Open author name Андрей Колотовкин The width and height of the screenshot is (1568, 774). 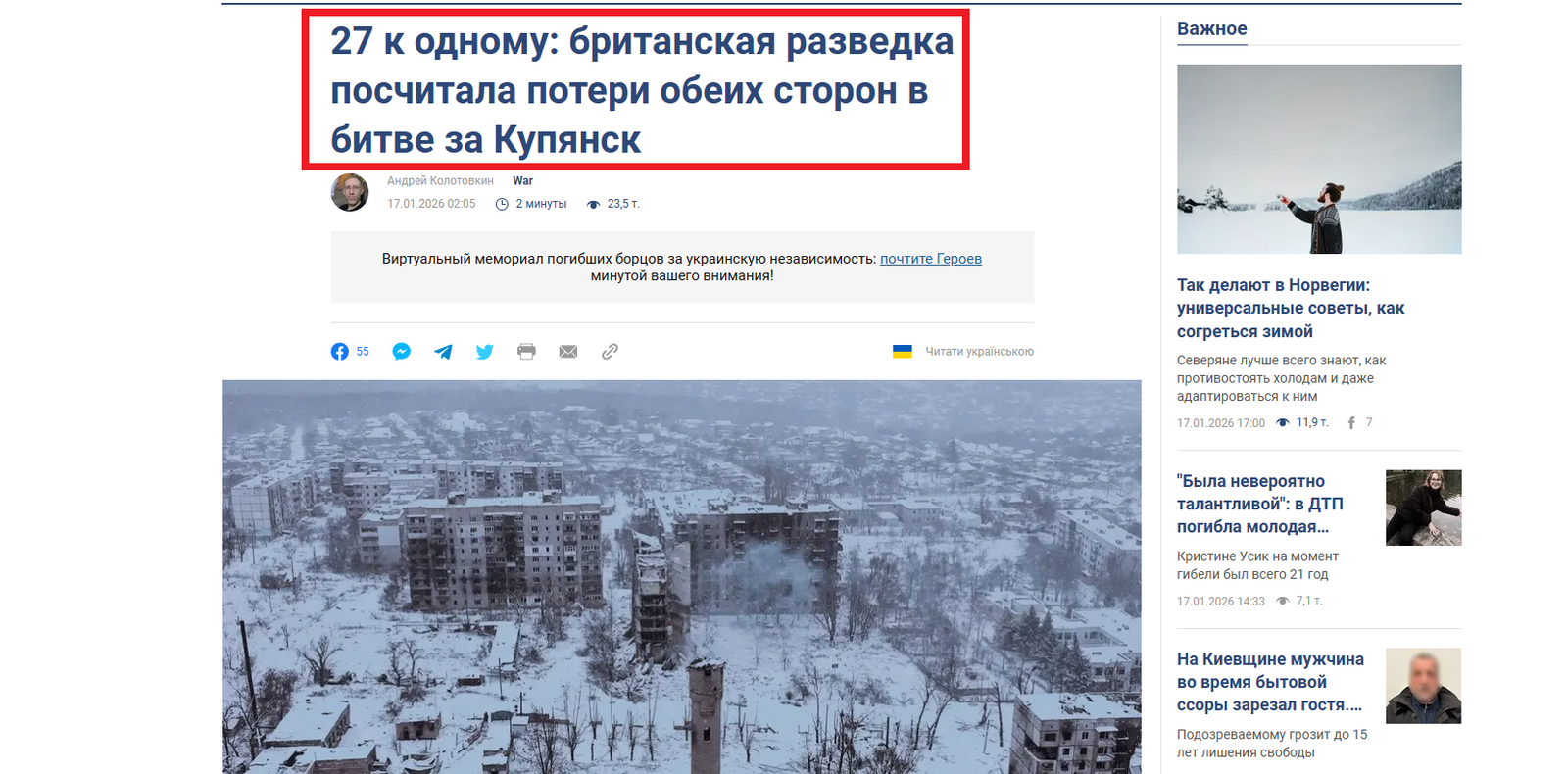pyautogui.click(x=440, y=181)
